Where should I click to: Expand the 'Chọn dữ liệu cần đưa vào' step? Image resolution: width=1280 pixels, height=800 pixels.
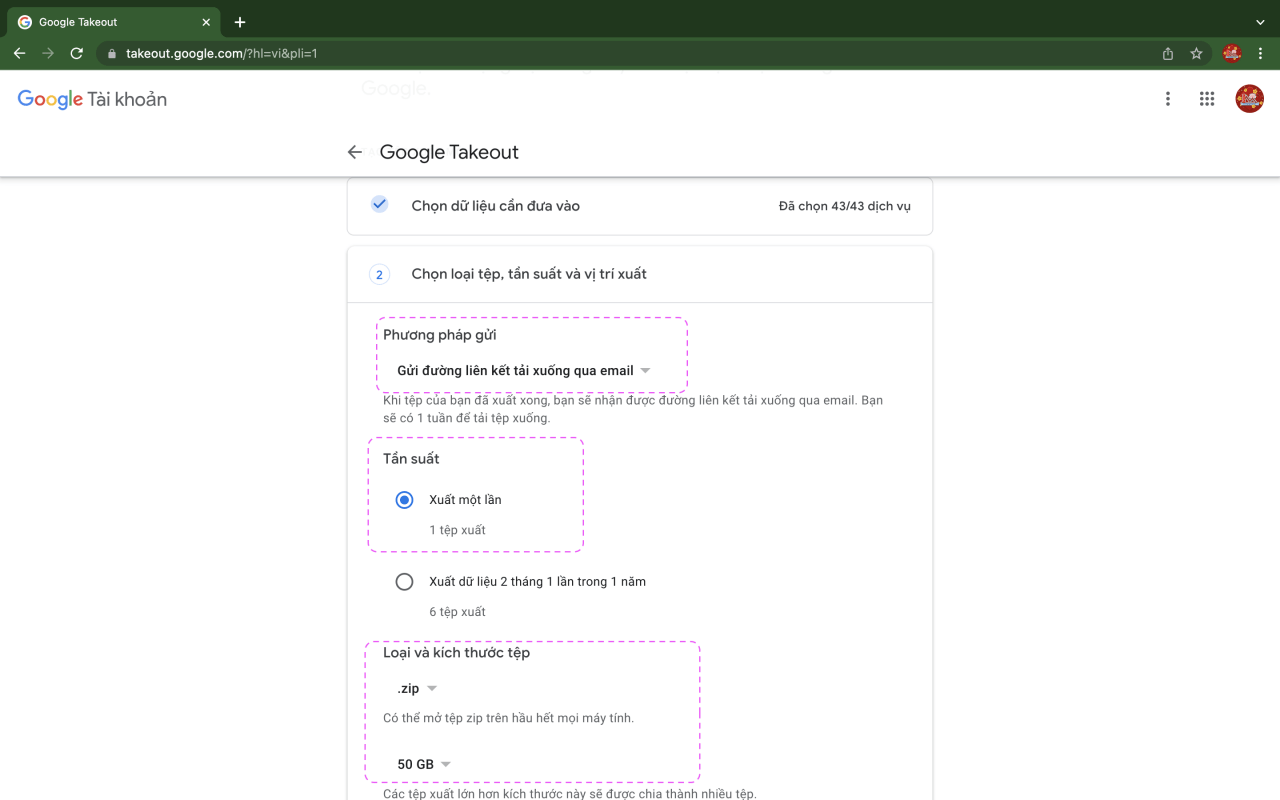640,206
